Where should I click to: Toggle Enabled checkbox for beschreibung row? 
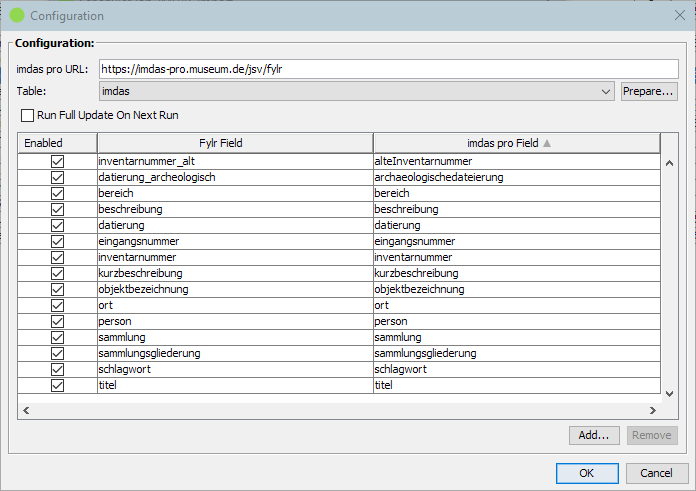point(57,209)
